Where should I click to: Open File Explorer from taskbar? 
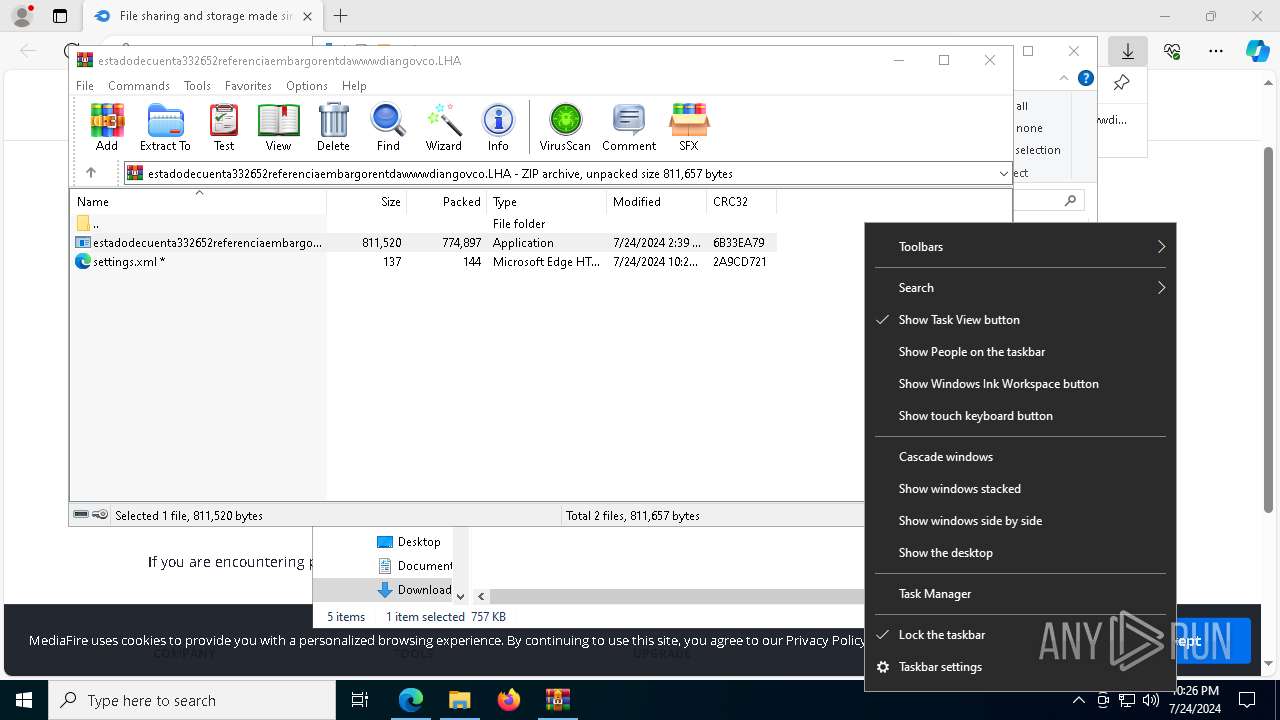coord(460,700)
